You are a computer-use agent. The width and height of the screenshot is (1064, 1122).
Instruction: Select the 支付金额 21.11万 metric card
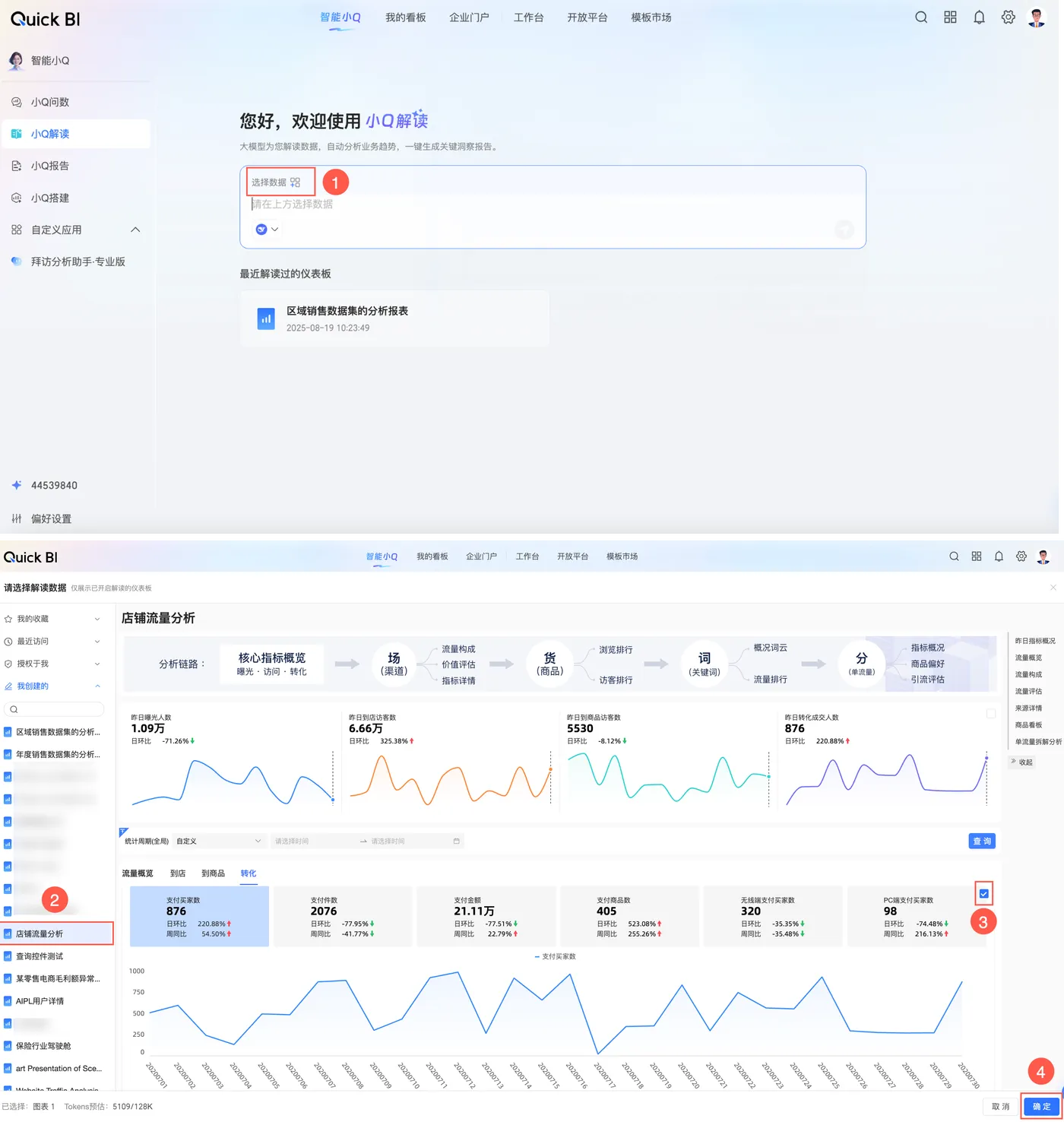(486, 916)
